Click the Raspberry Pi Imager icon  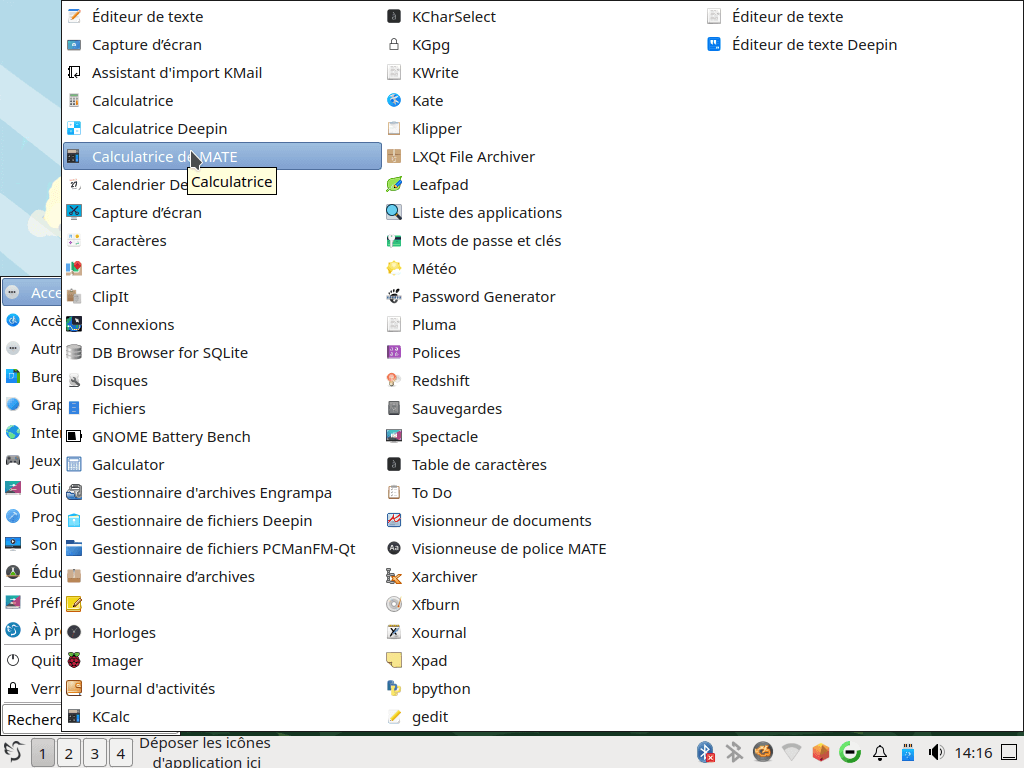coord(74,661)
